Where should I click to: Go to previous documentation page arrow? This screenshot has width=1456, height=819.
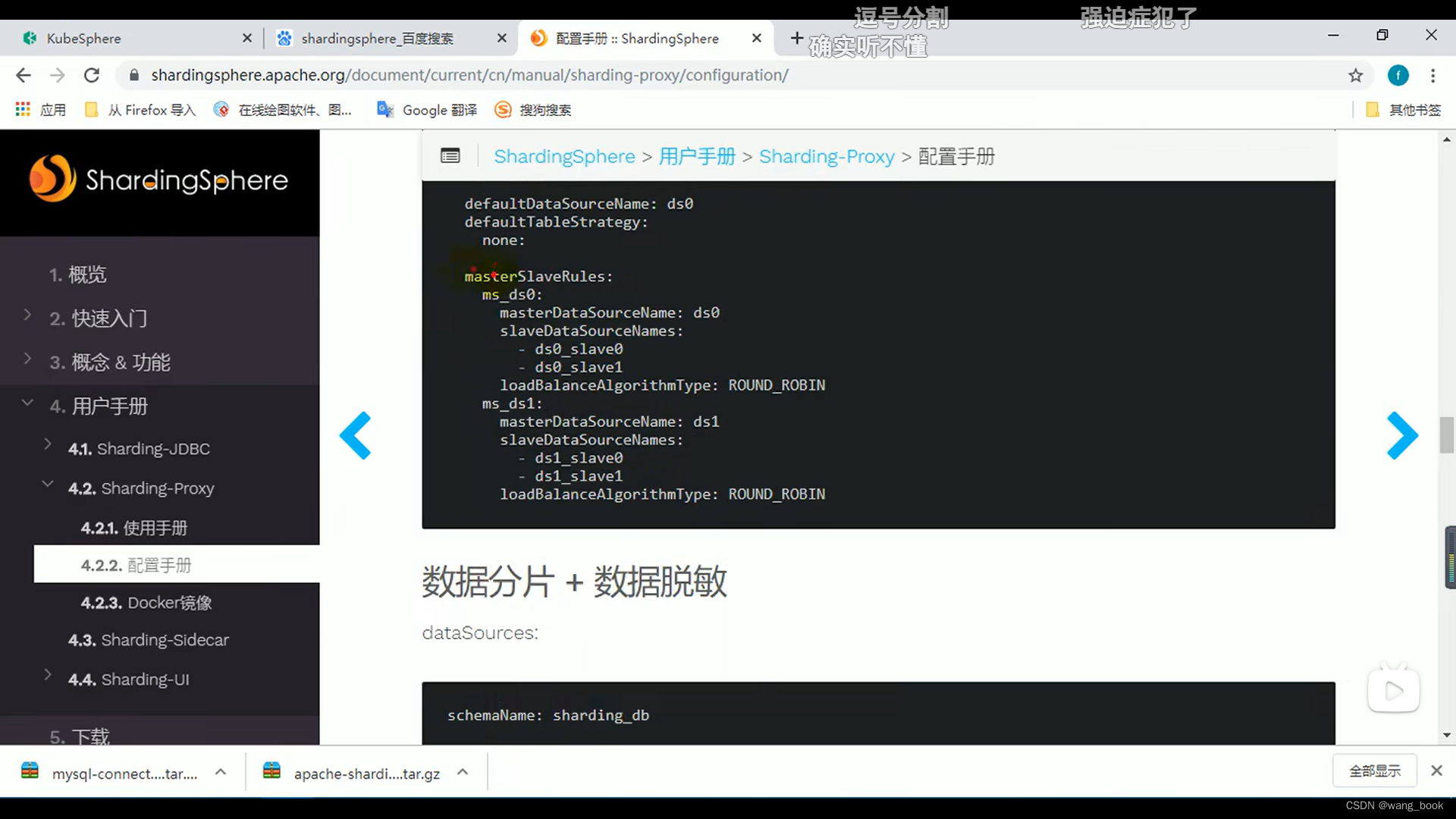point(356,435)
